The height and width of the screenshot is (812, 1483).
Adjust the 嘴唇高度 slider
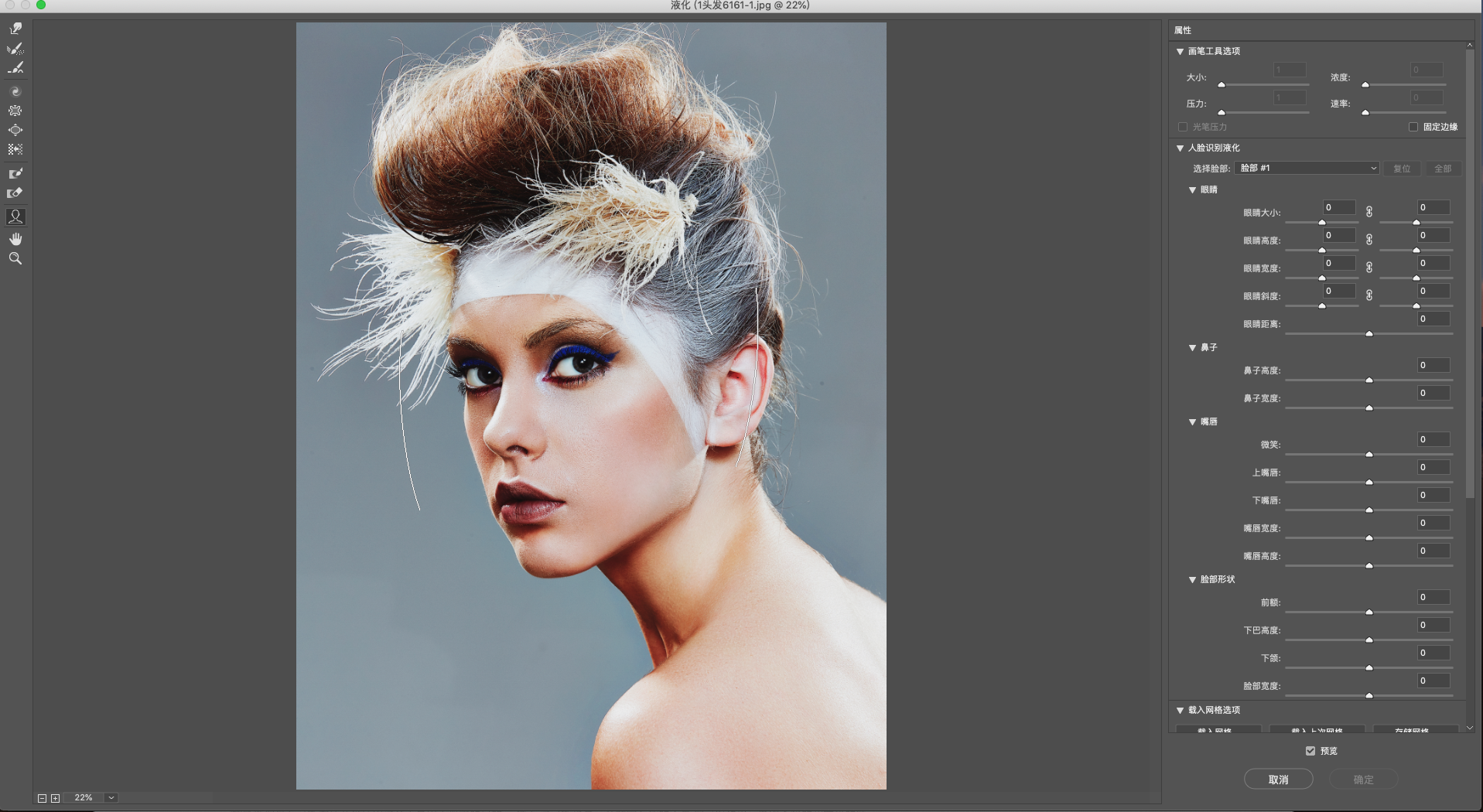tap(1369, 565)
